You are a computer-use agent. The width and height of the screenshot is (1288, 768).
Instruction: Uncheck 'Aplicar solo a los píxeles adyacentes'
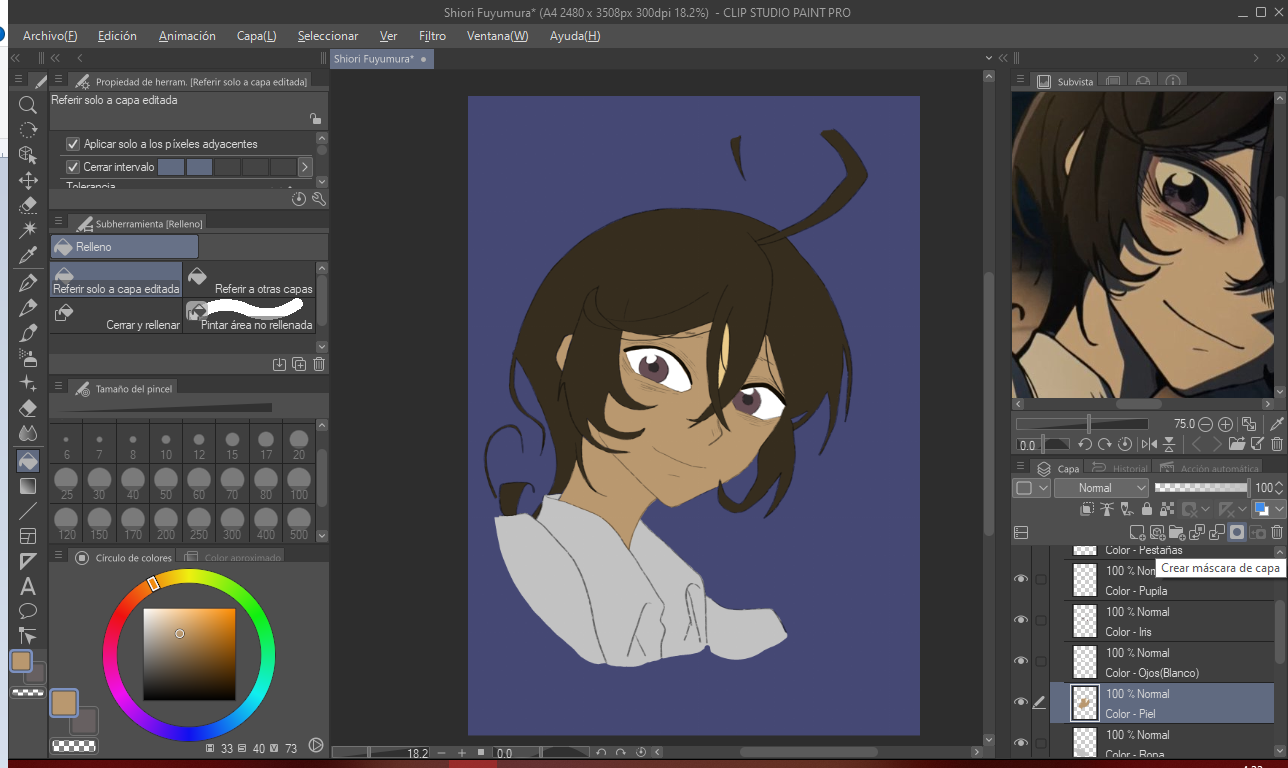(x=73, y=144)
